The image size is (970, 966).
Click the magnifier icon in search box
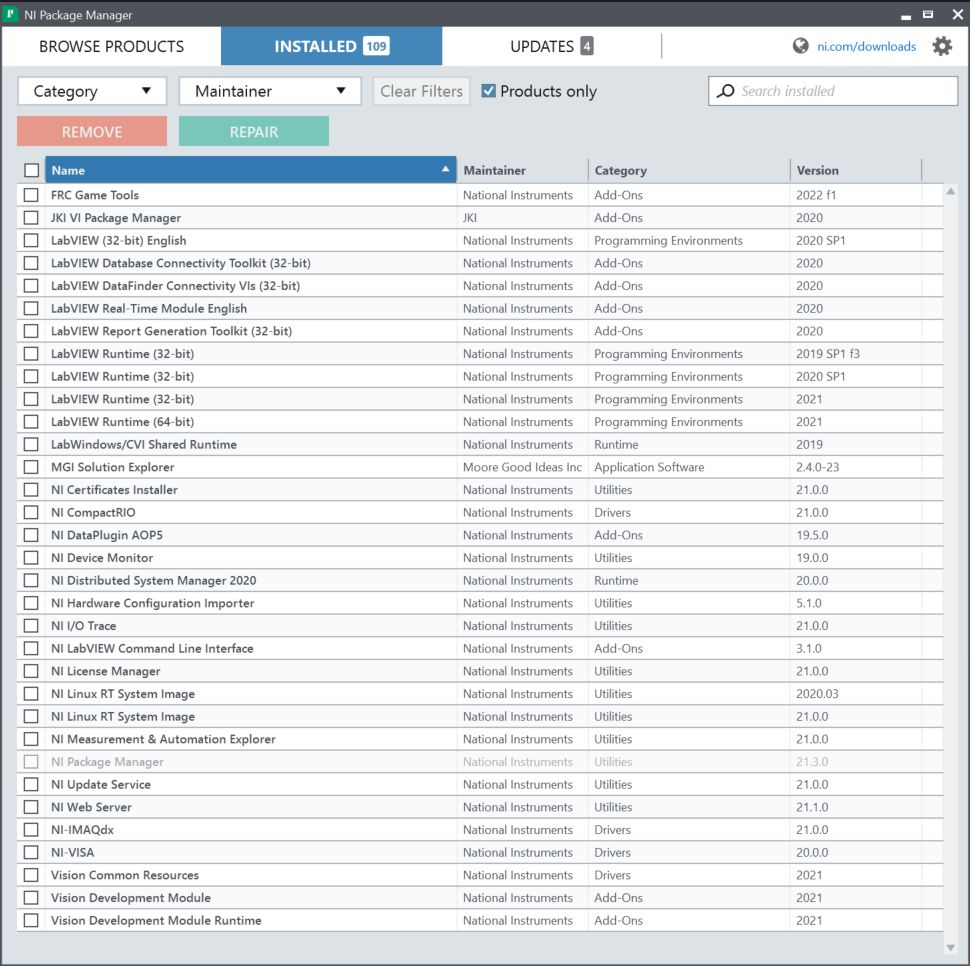click(726, 91)
